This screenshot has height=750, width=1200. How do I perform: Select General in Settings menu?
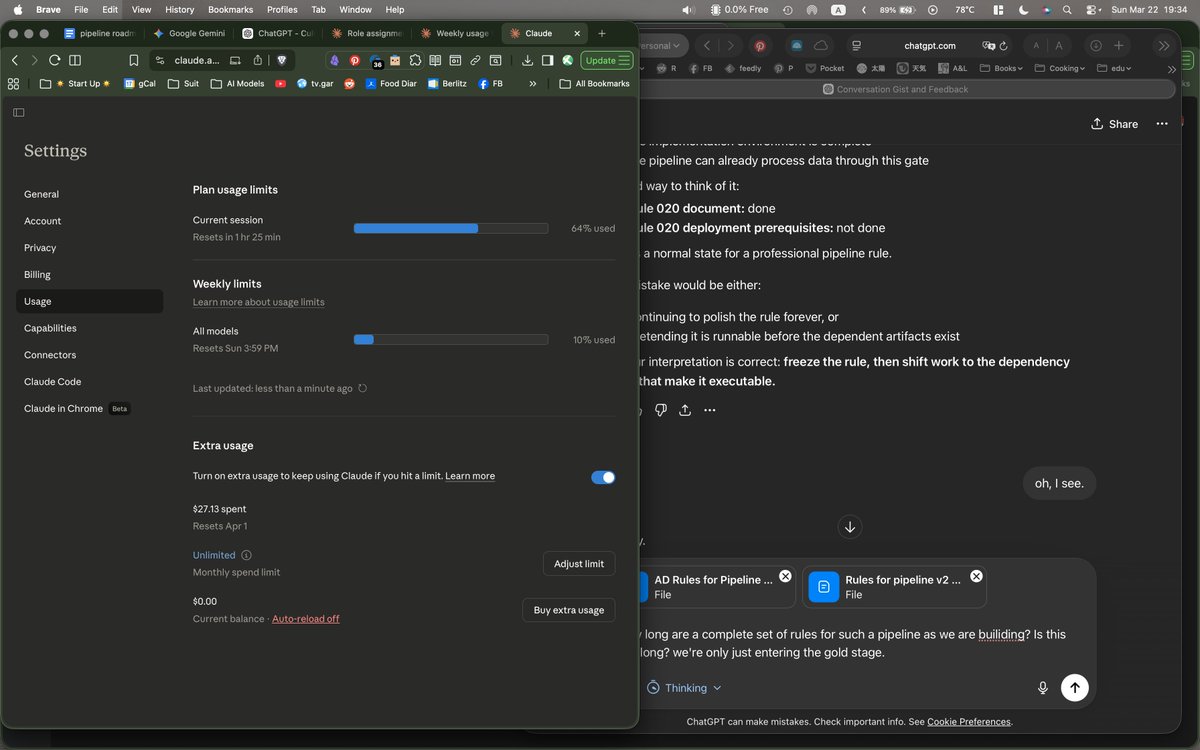[x=89, y=194]
